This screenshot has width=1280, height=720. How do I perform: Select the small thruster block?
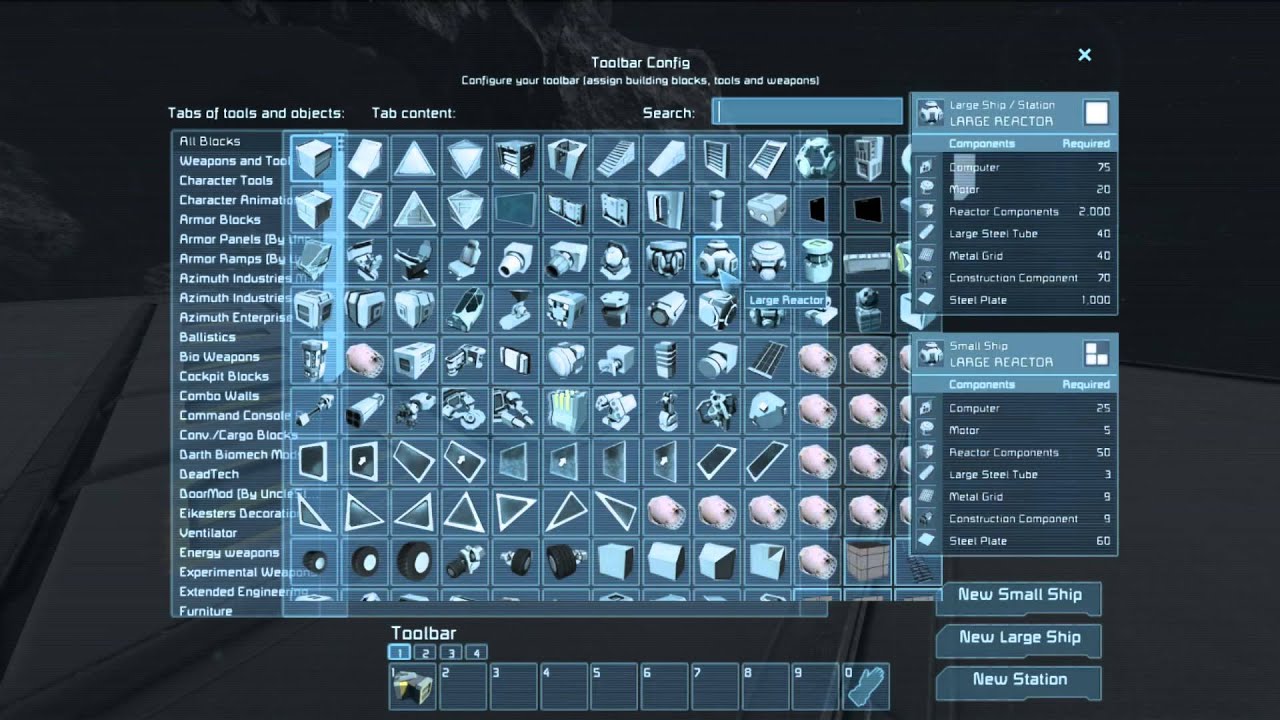(x=515, y=260)
